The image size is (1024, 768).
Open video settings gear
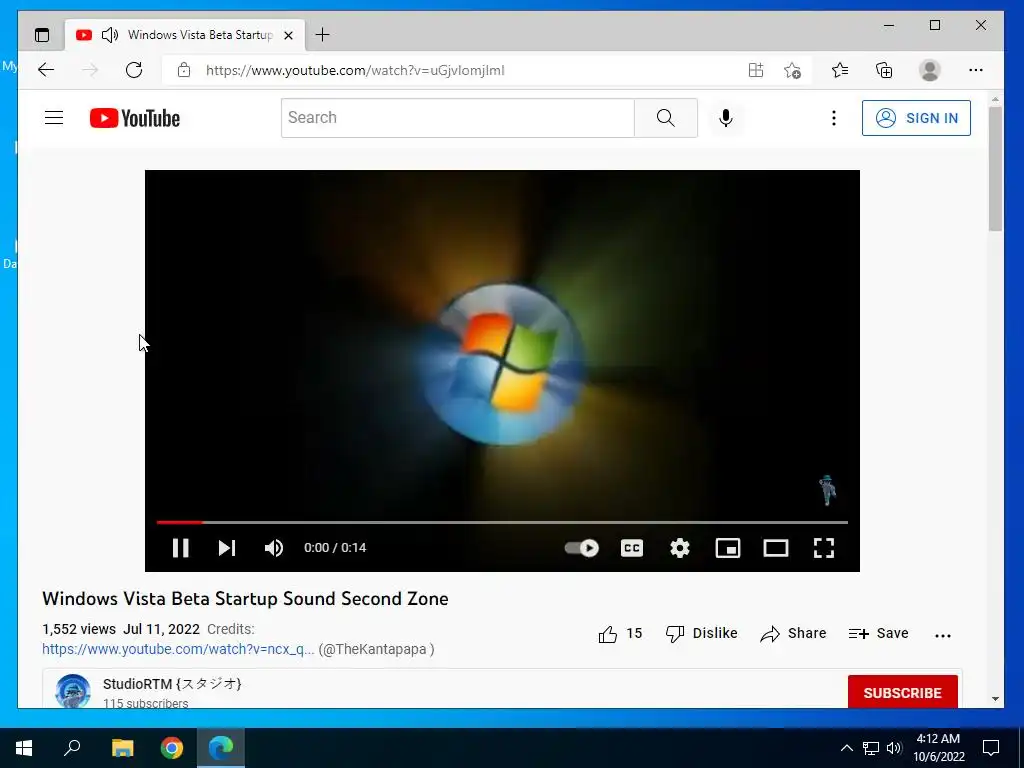pyautogui.click(x=680, y=548)
